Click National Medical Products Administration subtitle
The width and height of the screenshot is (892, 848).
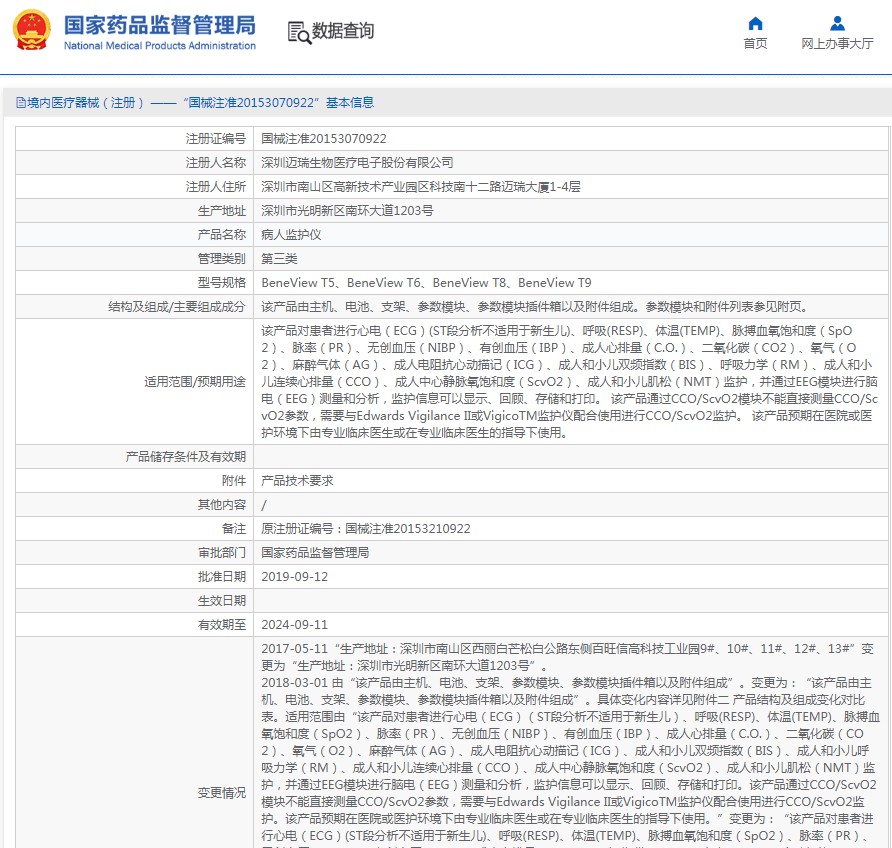pos(159,45)
